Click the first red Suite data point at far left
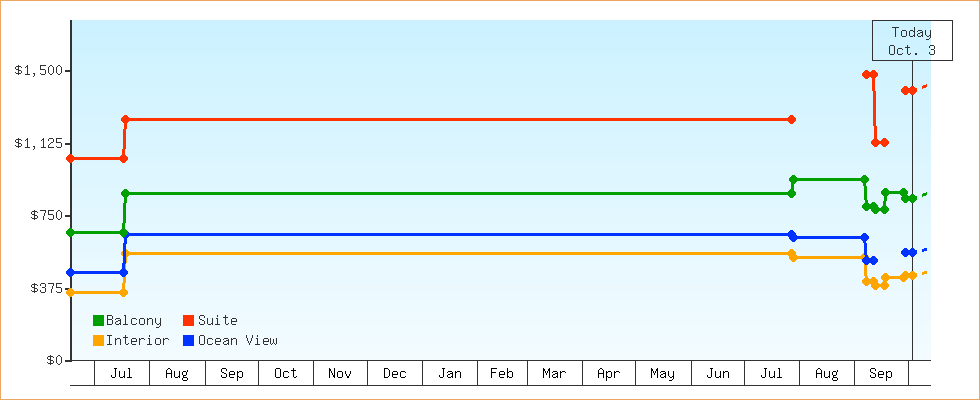Viewport: 980px width, 400px height. point(70,158)
